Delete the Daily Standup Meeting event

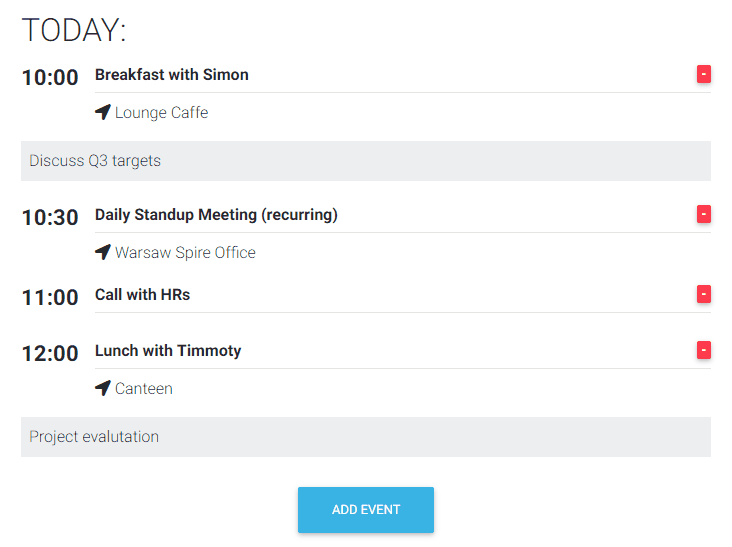(x=704, y=214)
